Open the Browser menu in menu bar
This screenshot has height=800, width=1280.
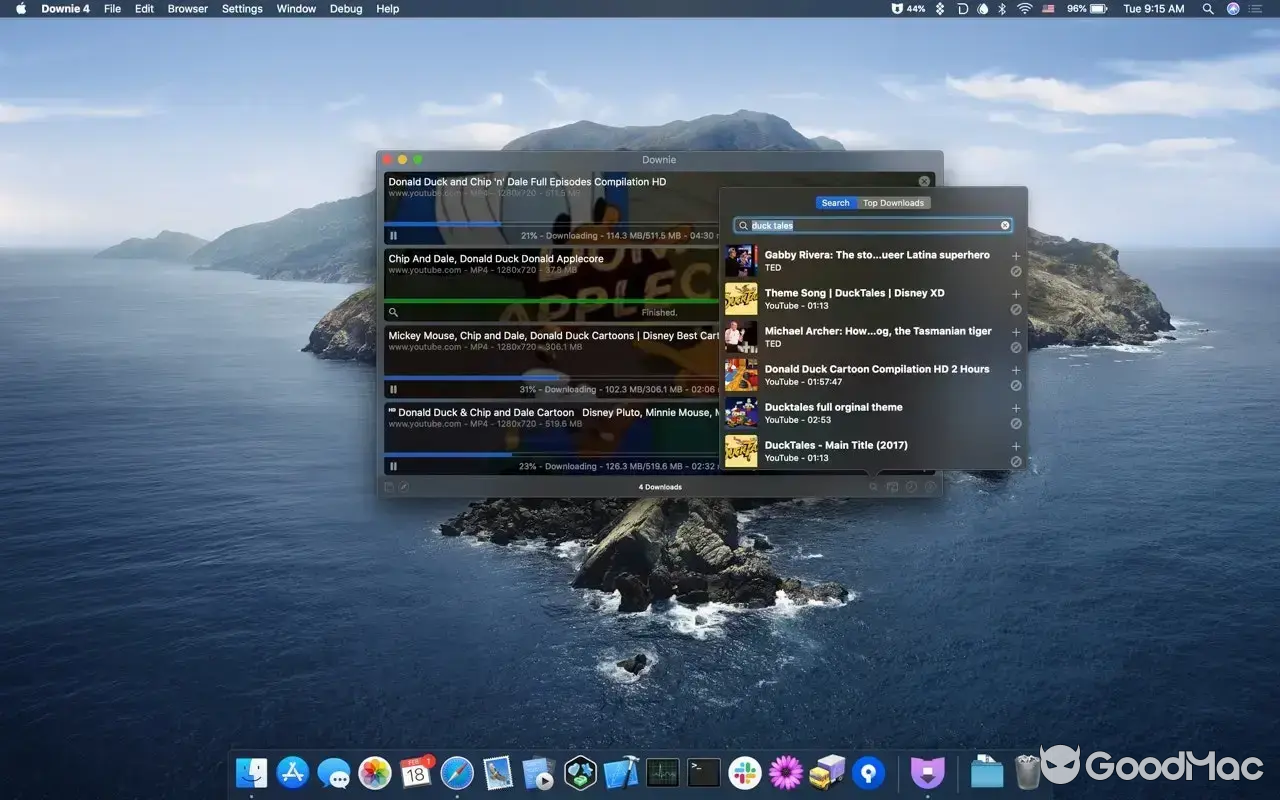188,9
